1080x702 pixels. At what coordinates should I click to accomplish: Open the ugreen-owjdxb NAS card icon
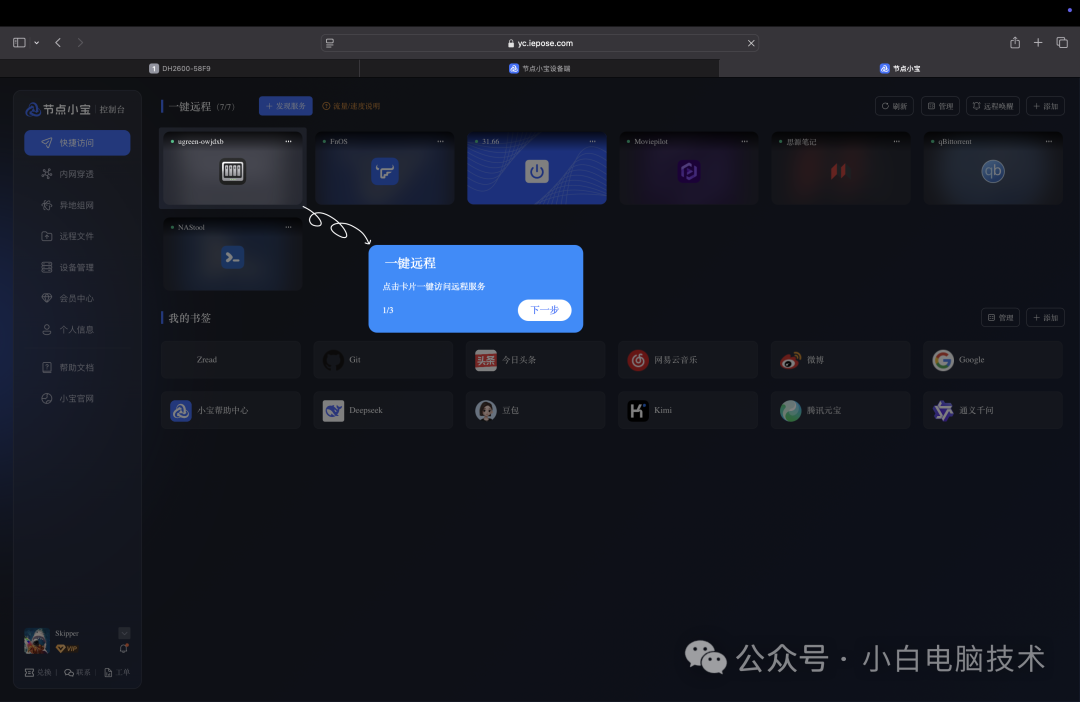pyautogui.click(x=233, y=171)
